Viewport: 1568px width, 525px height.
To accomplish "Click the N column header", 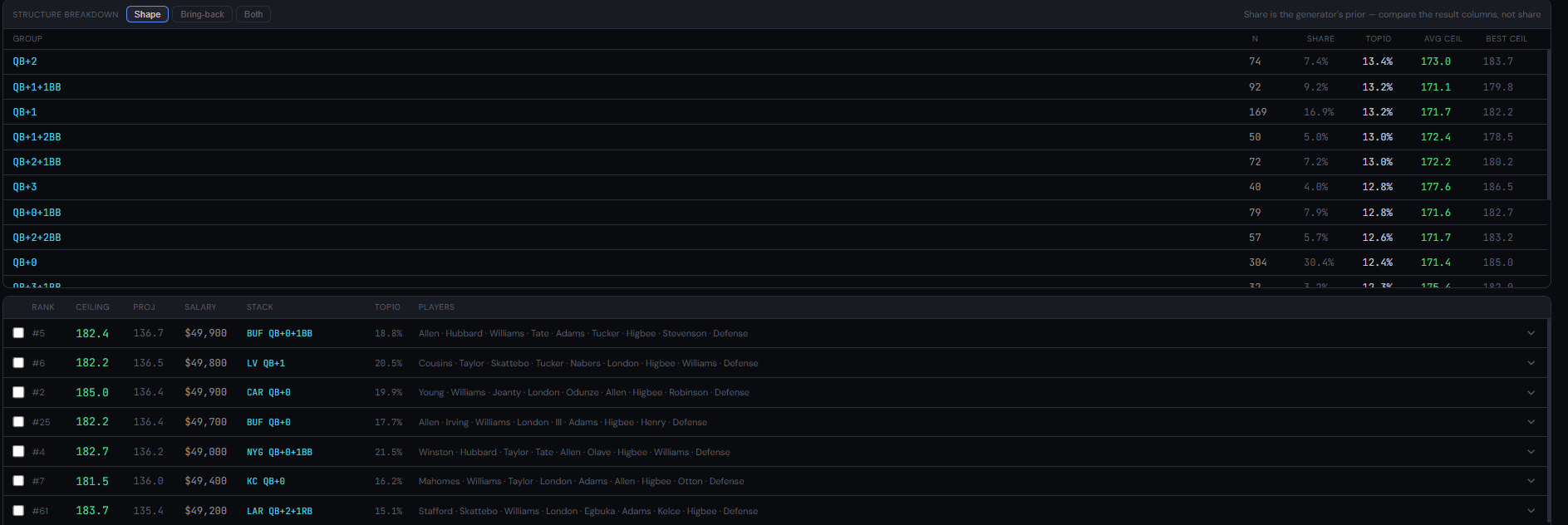I will [x=1255, y=39].
